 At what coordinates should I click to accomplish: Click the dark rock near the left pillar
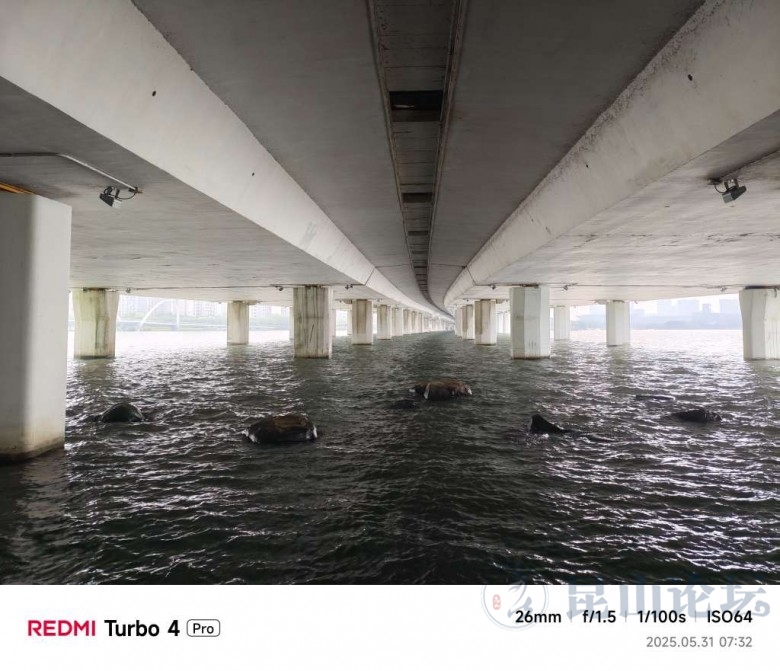click(122, 413)
